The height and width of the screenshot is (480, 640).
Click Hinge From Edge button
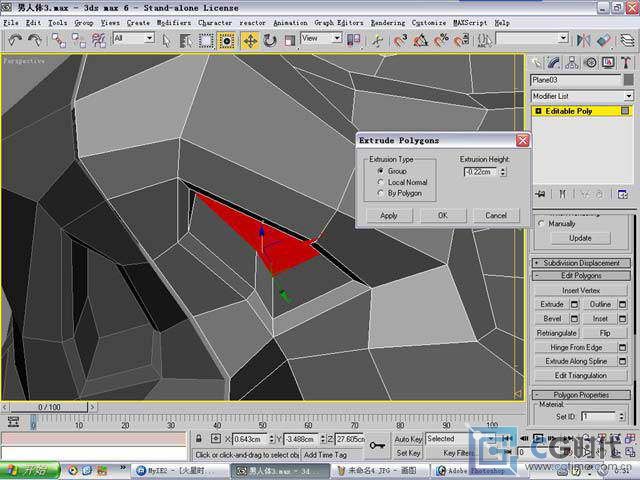576,347
